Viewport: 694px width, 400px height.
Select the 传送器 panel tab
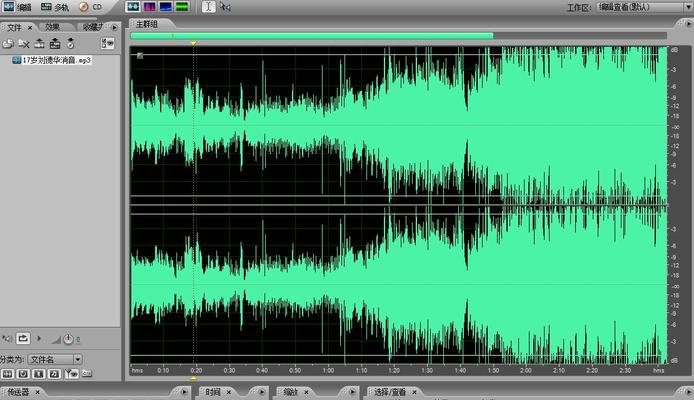click(18, 392)
